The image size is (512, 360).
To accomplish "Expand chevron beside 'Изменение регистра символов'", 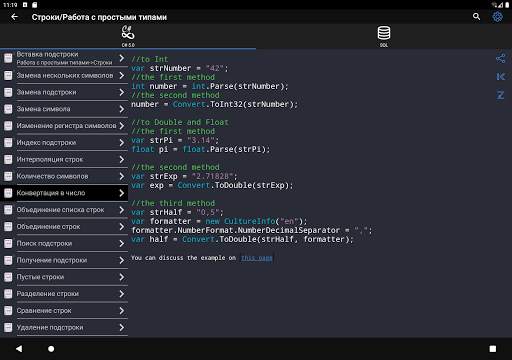I will (x=122, y=126).
